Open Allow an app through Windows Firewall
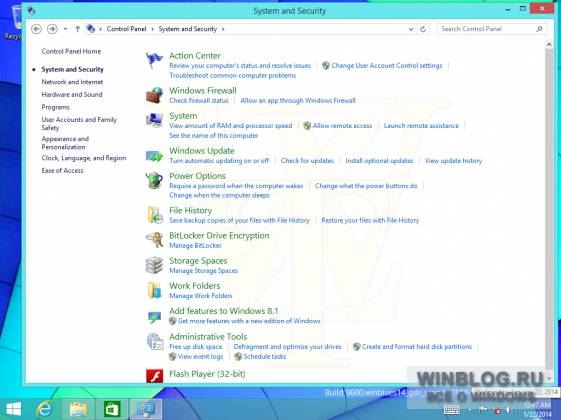This screenshot has height=420, width=561. [x=298, y=101]
